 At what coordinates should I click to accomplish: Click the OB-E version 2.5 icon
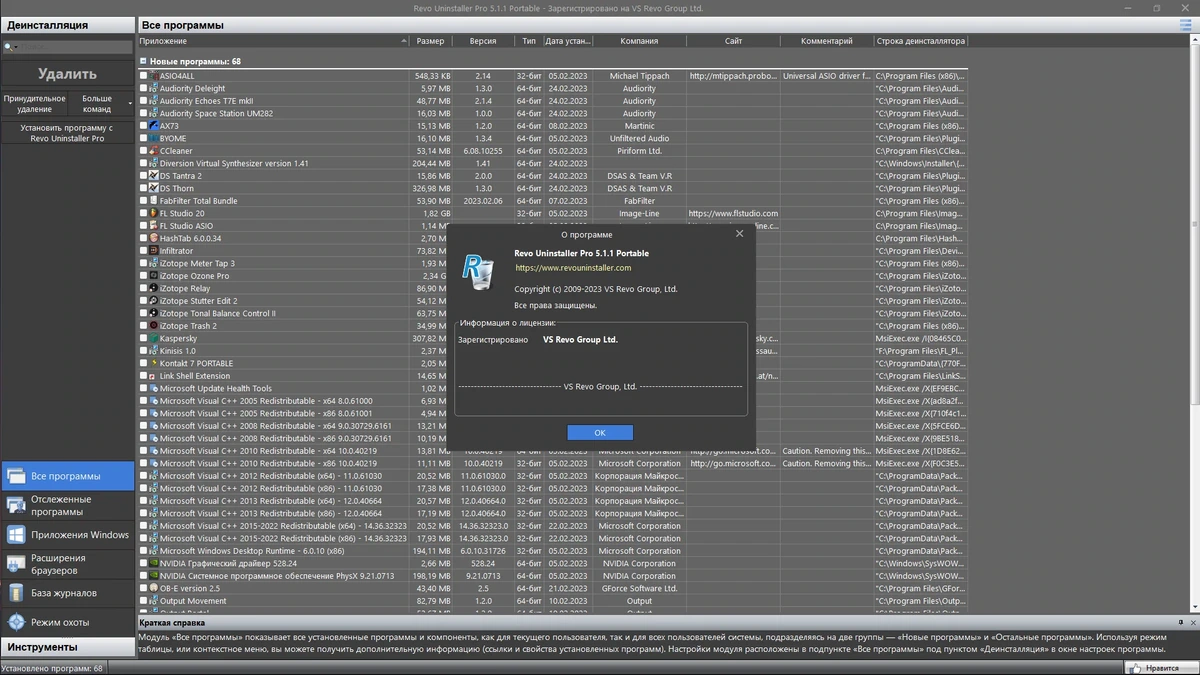click(x=153, y=588)
